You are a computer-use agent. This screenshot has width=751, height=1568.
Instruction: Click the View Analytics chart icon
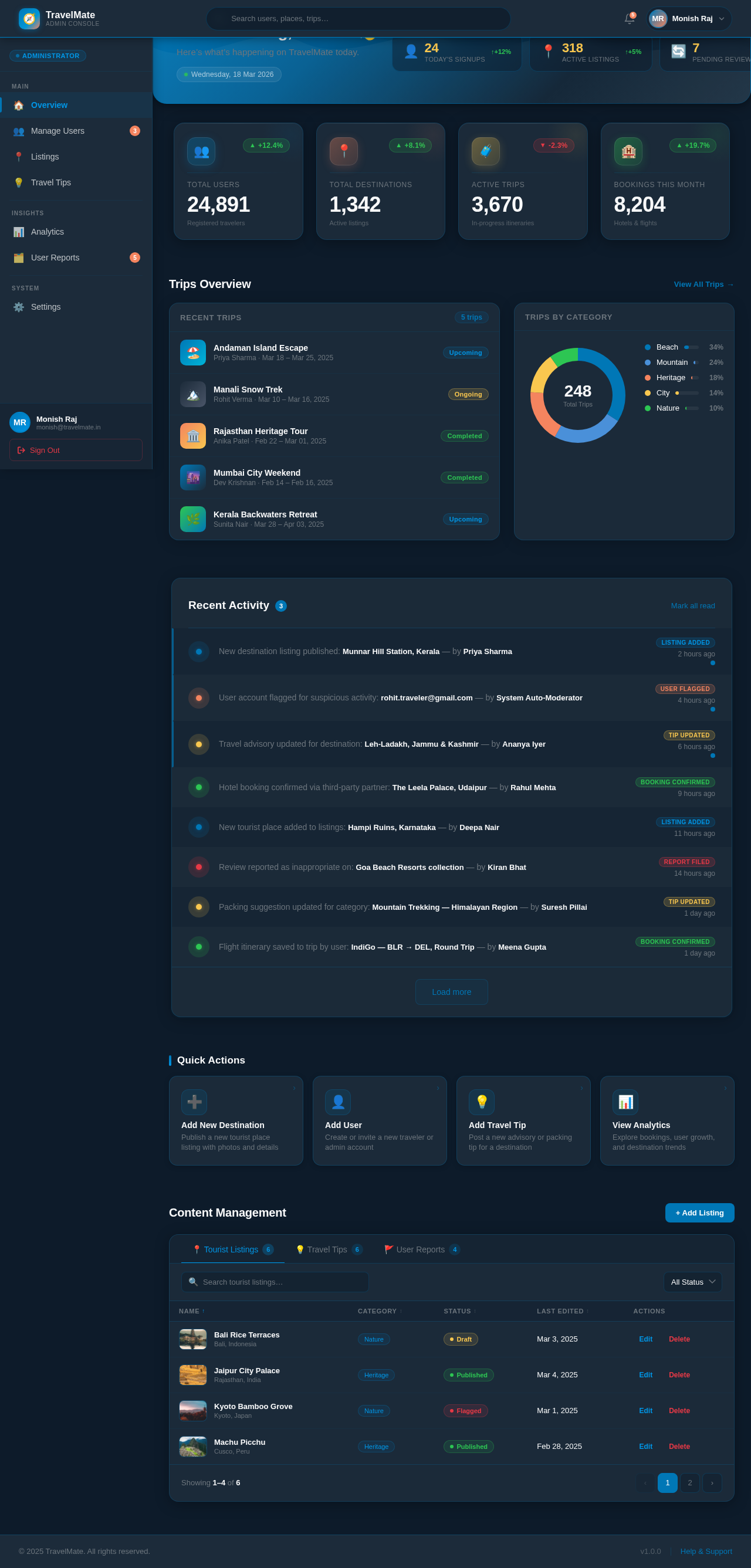[625, 1102]
